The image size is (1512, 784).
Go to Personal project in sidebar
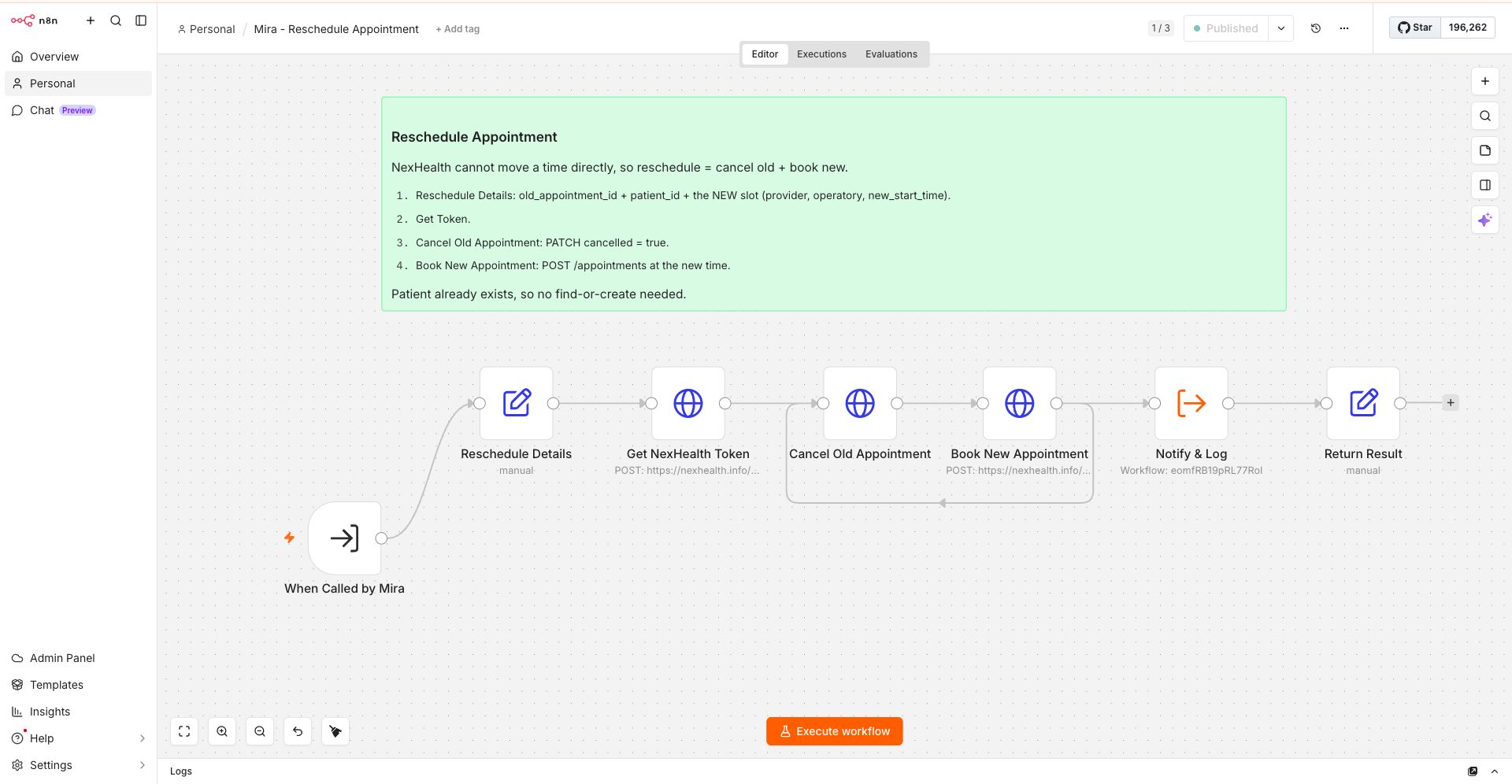[x=78, y=83]
